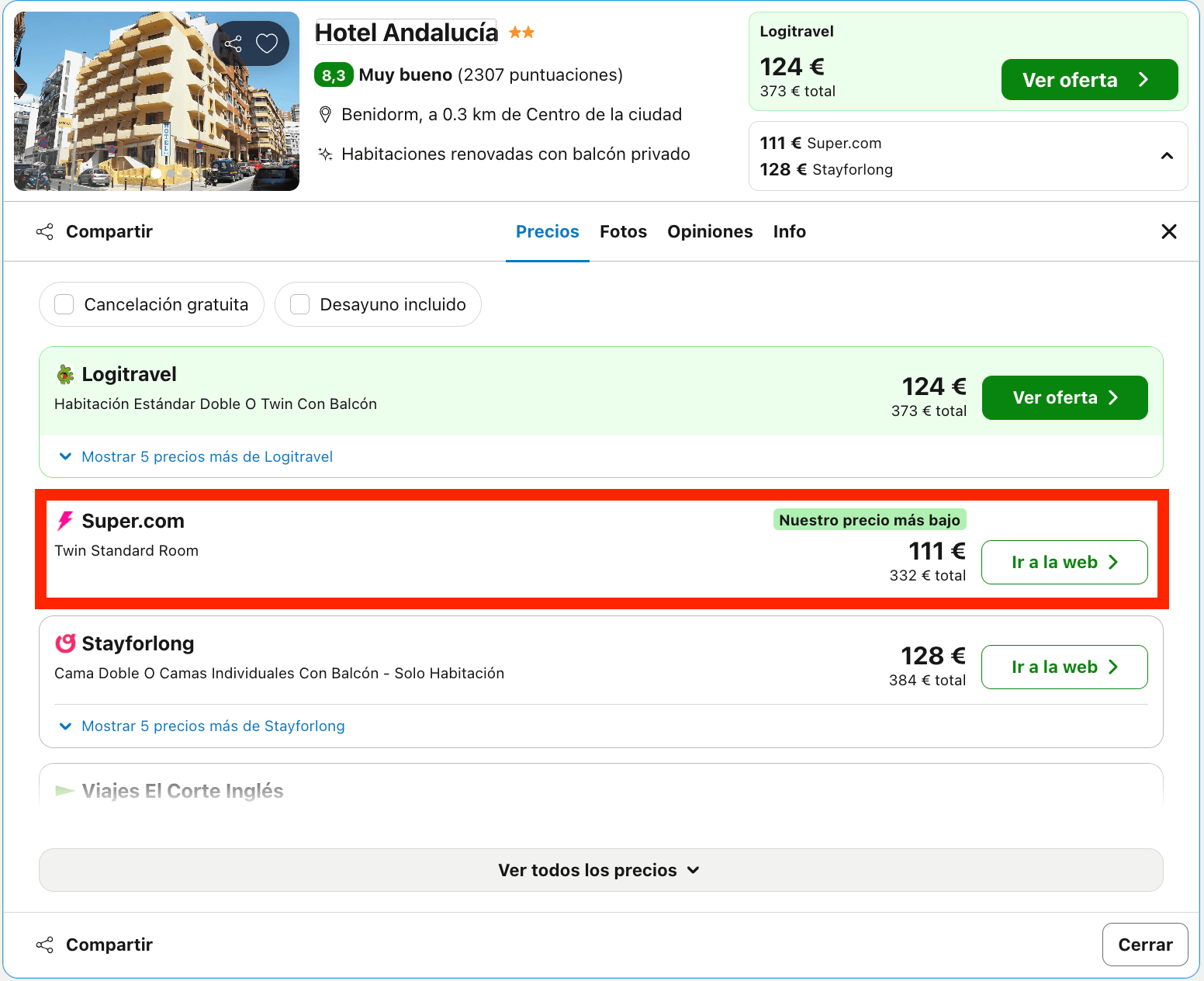Switch to the Fotos tab

coord(623,231)
